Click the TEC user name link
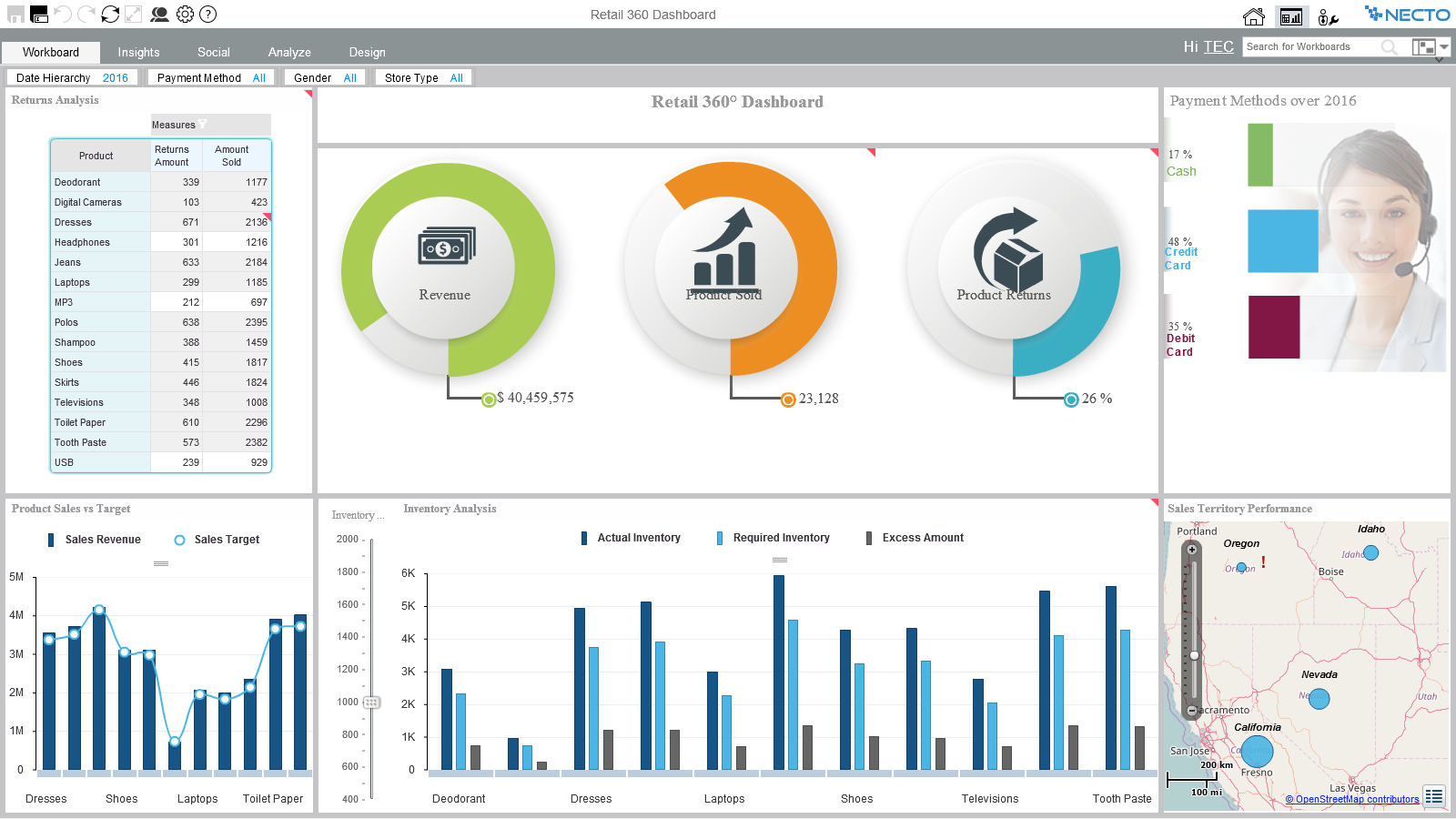Viewport: 1456px width, 819px height. pyautogui.click(x=1218, y=47)
